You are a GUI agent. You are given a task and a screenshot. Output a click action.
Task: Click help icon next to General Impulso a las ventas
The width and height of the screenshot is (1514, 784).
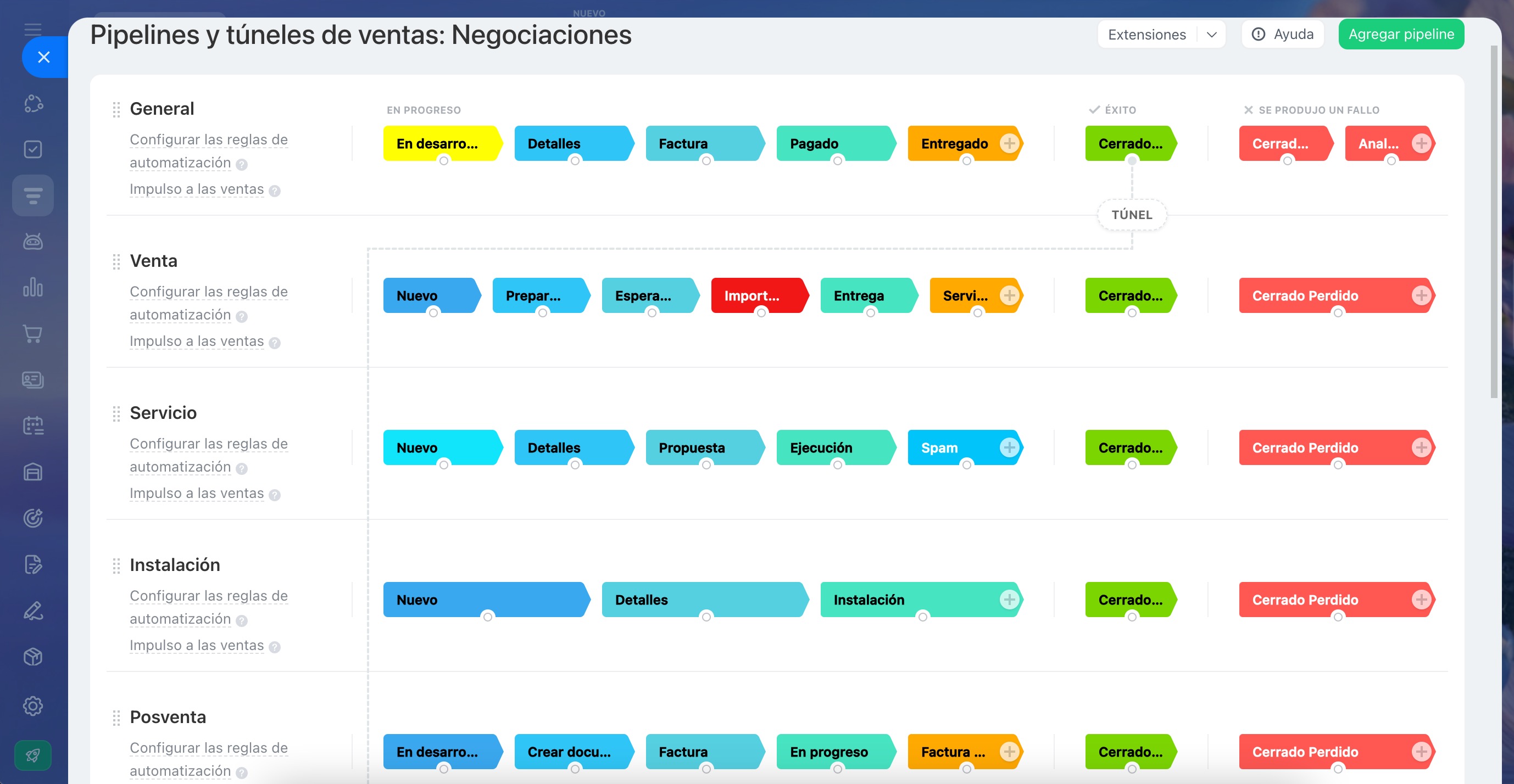pos(275,191)
